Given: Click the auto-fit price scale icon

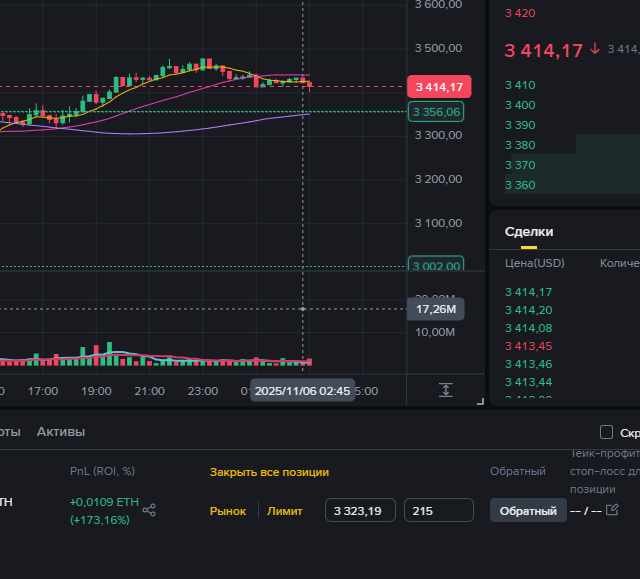Looking at the screenshot, I should click(446, 390).
